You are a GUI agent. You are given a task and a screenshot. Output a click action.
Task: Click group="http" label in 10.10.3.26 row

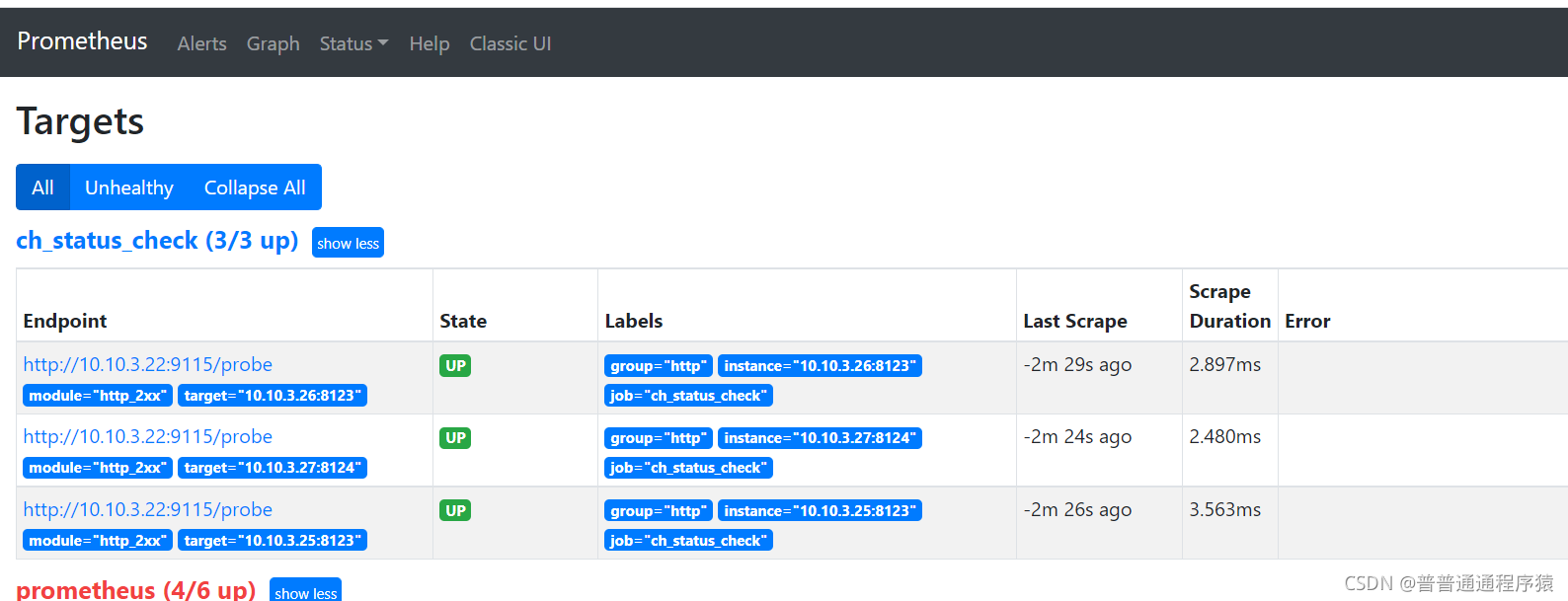pyautogui.click(x=659, y=366)
